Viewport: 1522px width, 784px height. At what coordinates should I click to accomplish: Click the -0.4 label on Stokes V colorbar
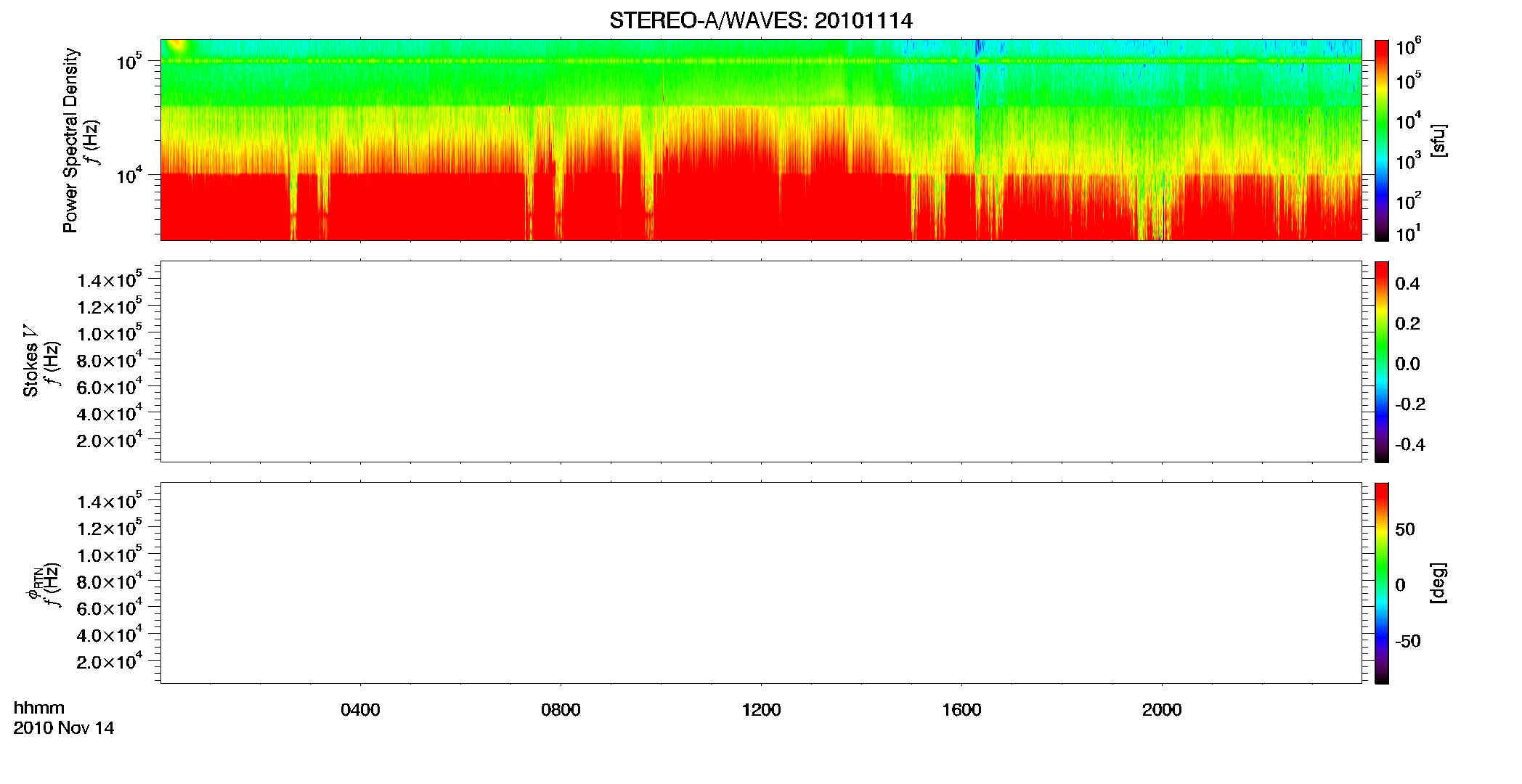pos(1410,444)
